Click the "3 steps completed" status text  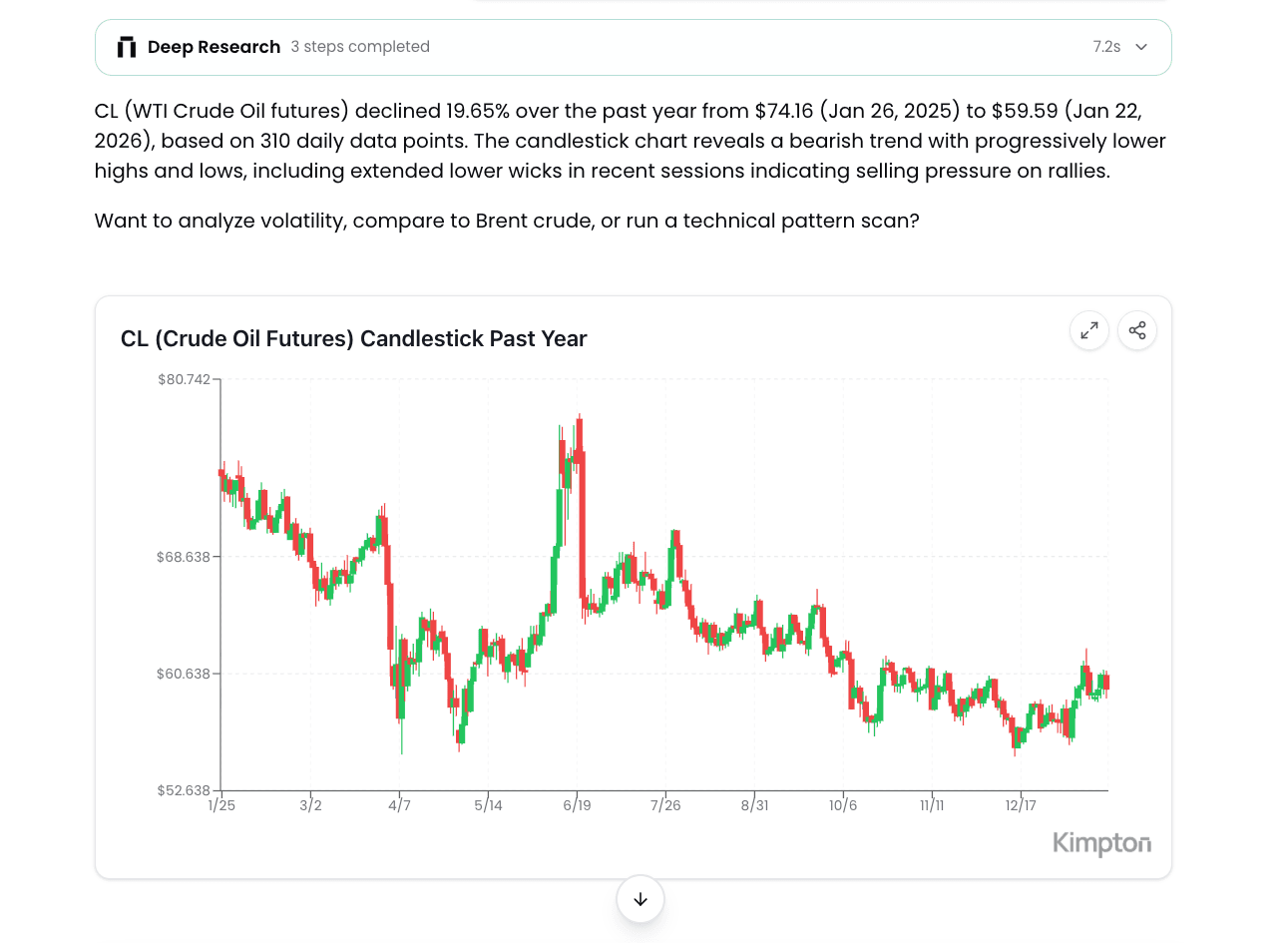pyautogui.click(x=360, y=47)
